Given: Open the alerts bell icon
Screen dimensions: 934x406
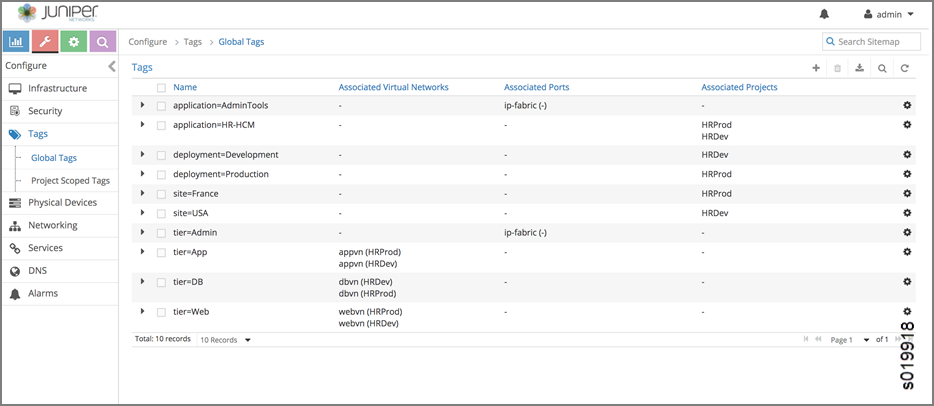Looking at the screenshot, I should tap(824, 14).
